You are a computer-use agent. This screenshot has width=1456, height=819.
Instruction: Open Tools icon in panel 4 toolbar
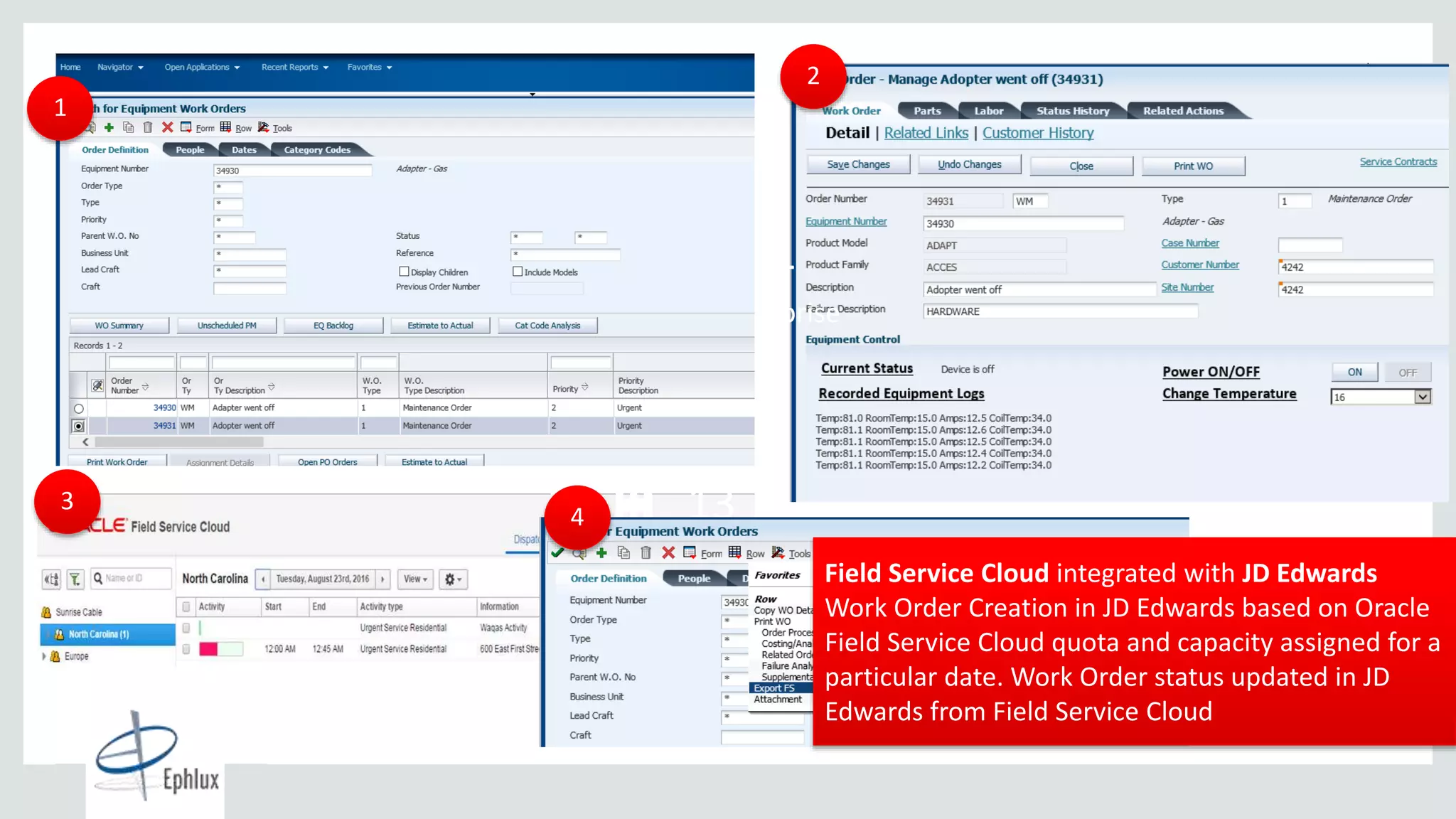click(x=778, y=552)
